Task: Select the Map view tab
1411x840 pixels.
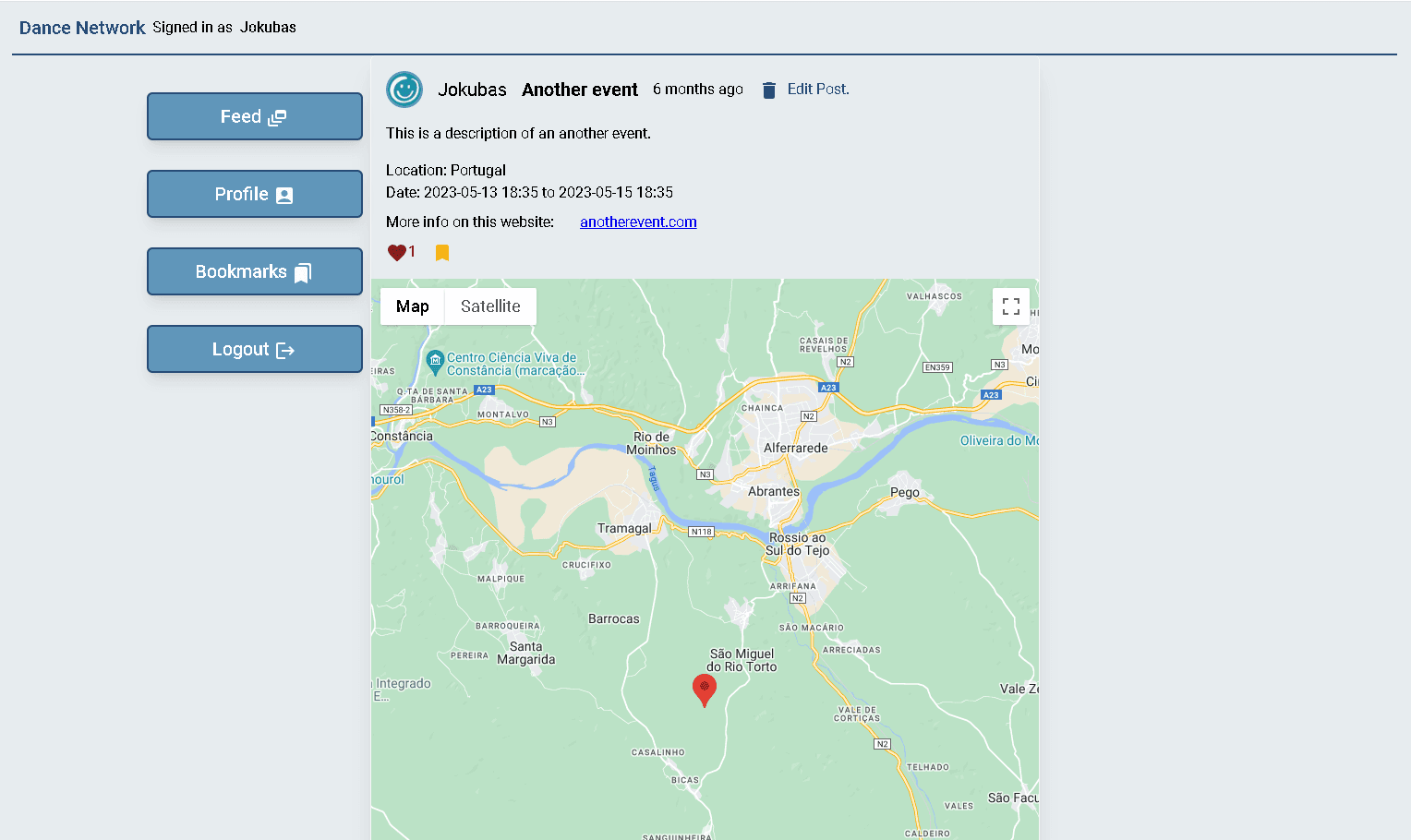Action: click(412, 306)
